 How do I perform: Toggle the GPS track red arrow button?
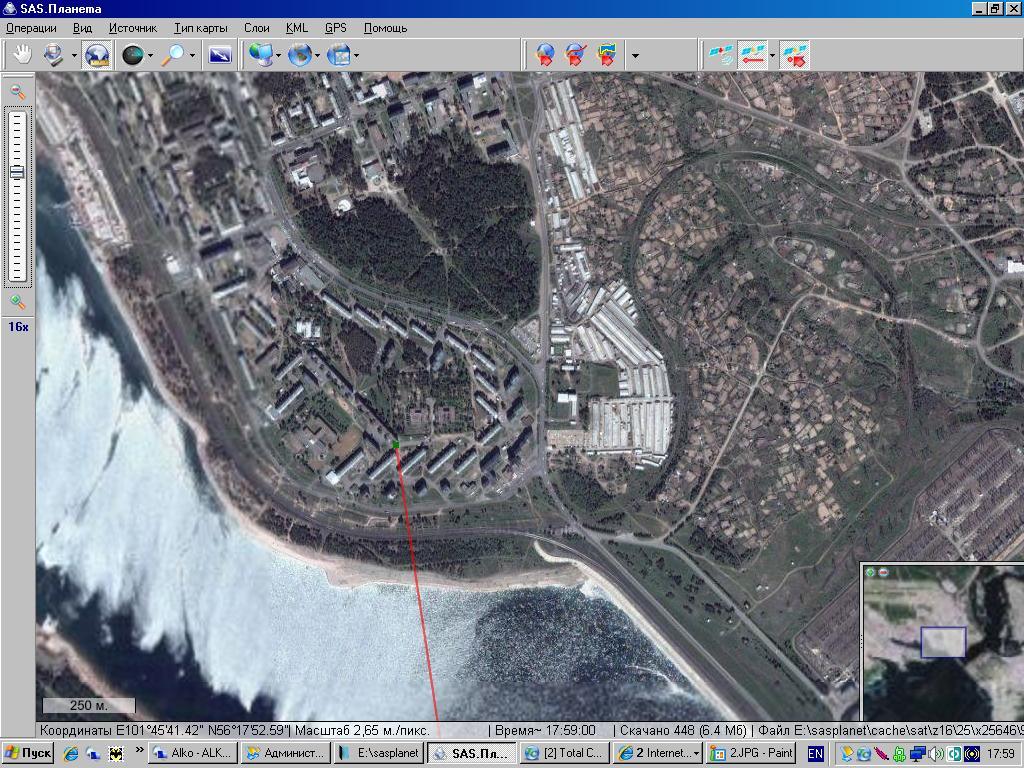tap(753, 55)
